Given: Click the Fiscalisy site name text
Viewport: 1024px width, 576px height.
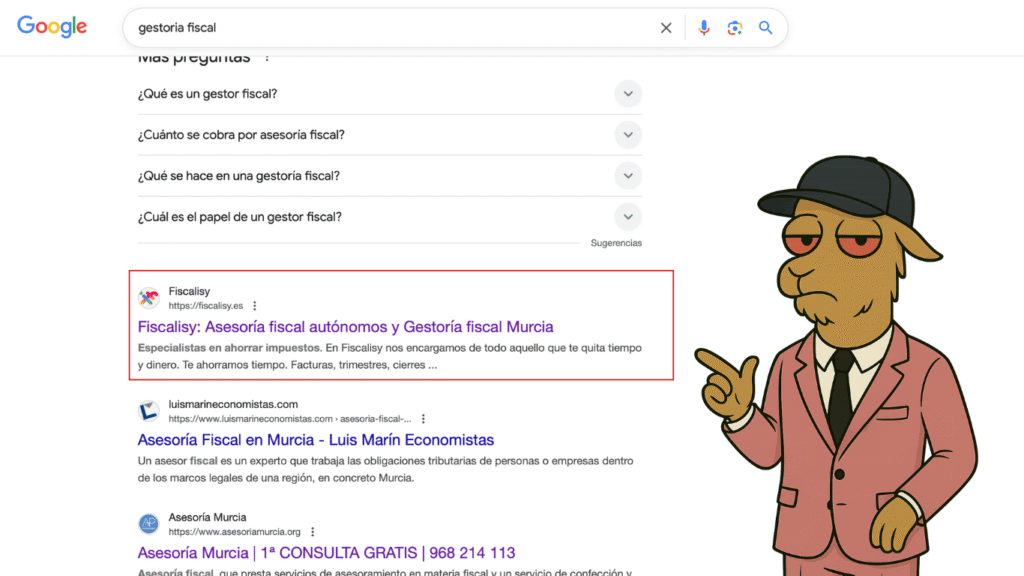Looking at the screenshot, I should [x=189, y=291].
